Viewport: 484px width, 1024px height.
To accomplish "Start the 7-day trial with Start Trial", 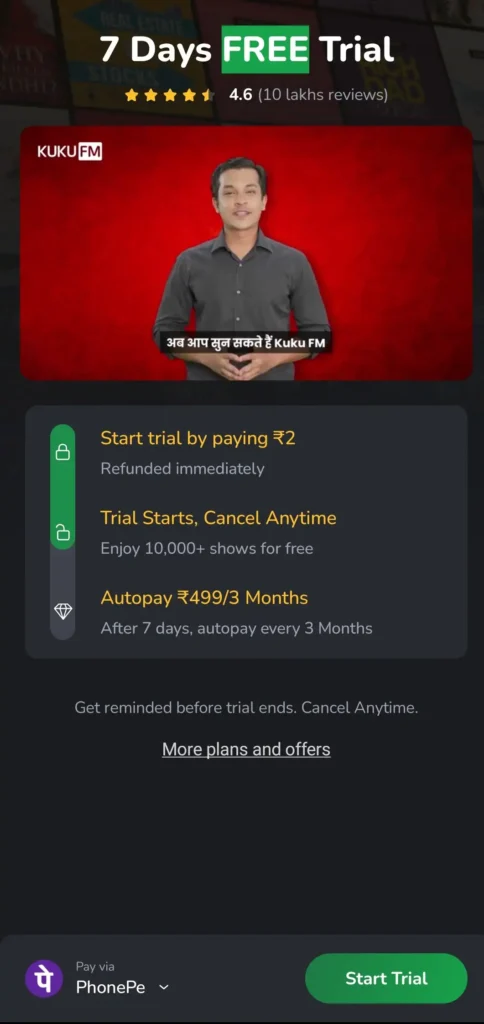I will [x=386, y=978].
